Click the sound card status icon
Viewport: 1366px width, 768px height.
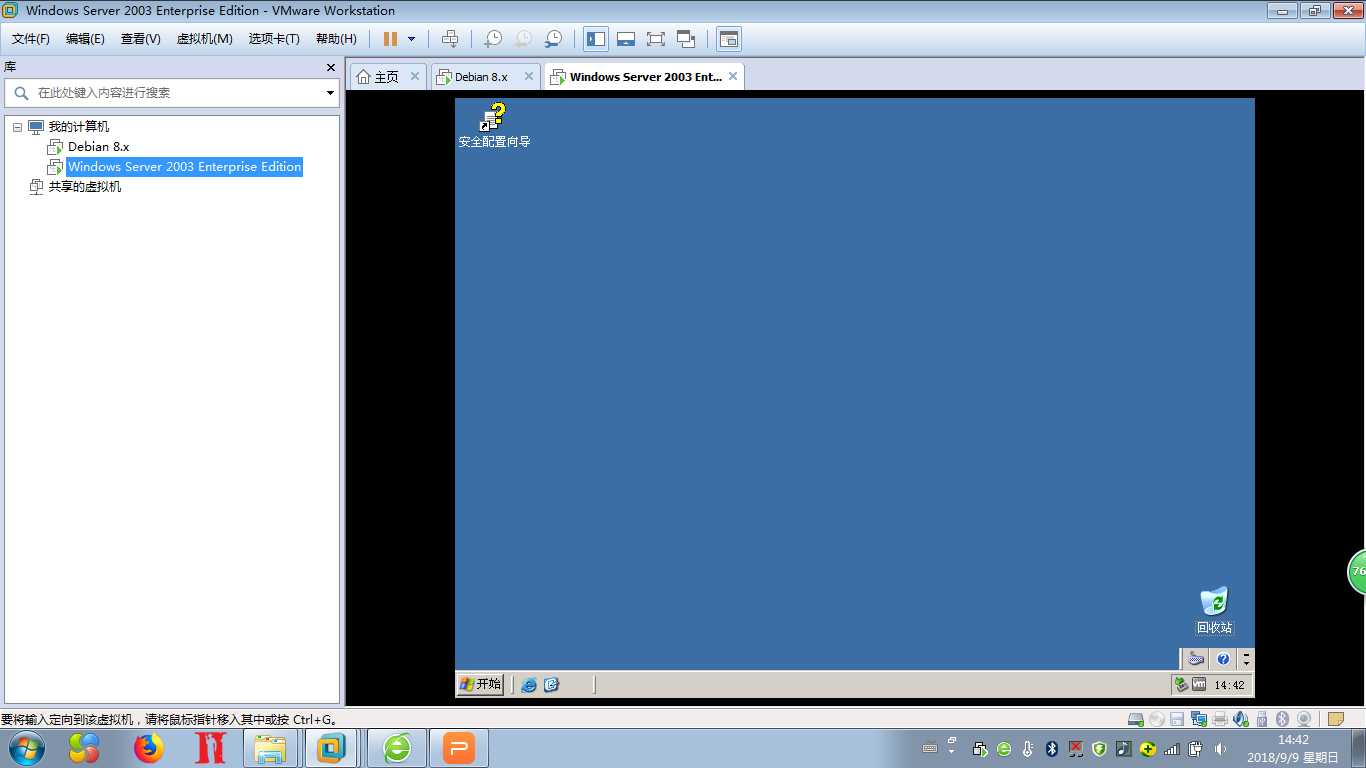1241,719
